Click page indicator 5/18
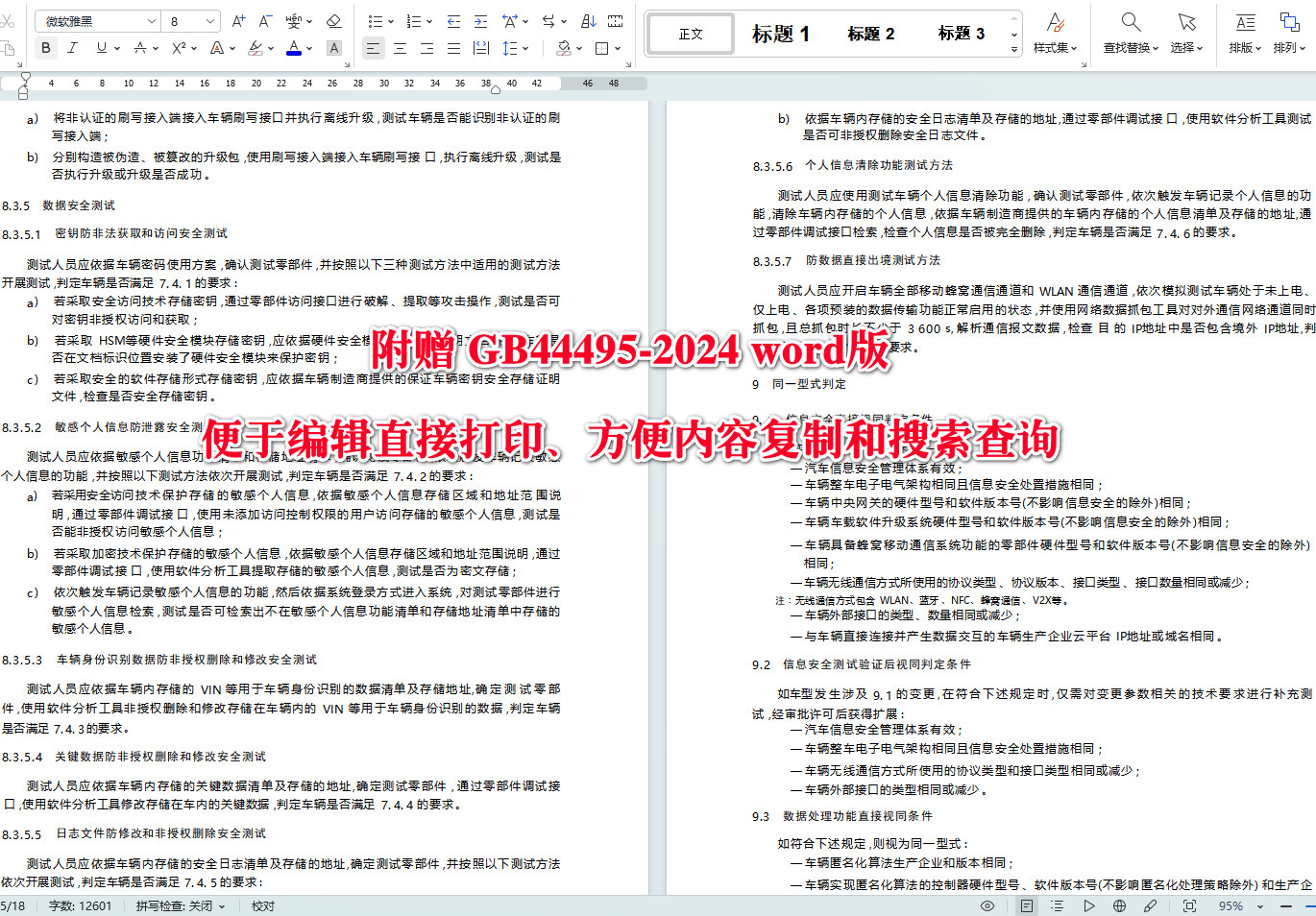 tap(13, 905)
